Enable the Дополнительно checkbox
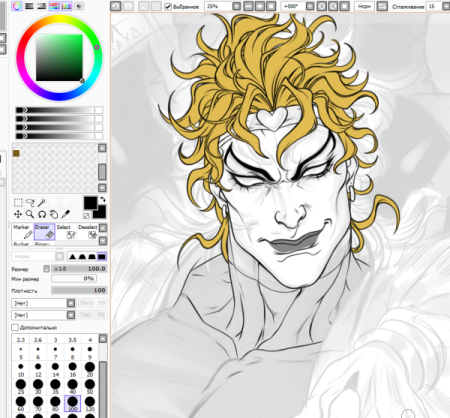Image resolution: width=450 pixels, height=418 pixels. pos(15,327)
